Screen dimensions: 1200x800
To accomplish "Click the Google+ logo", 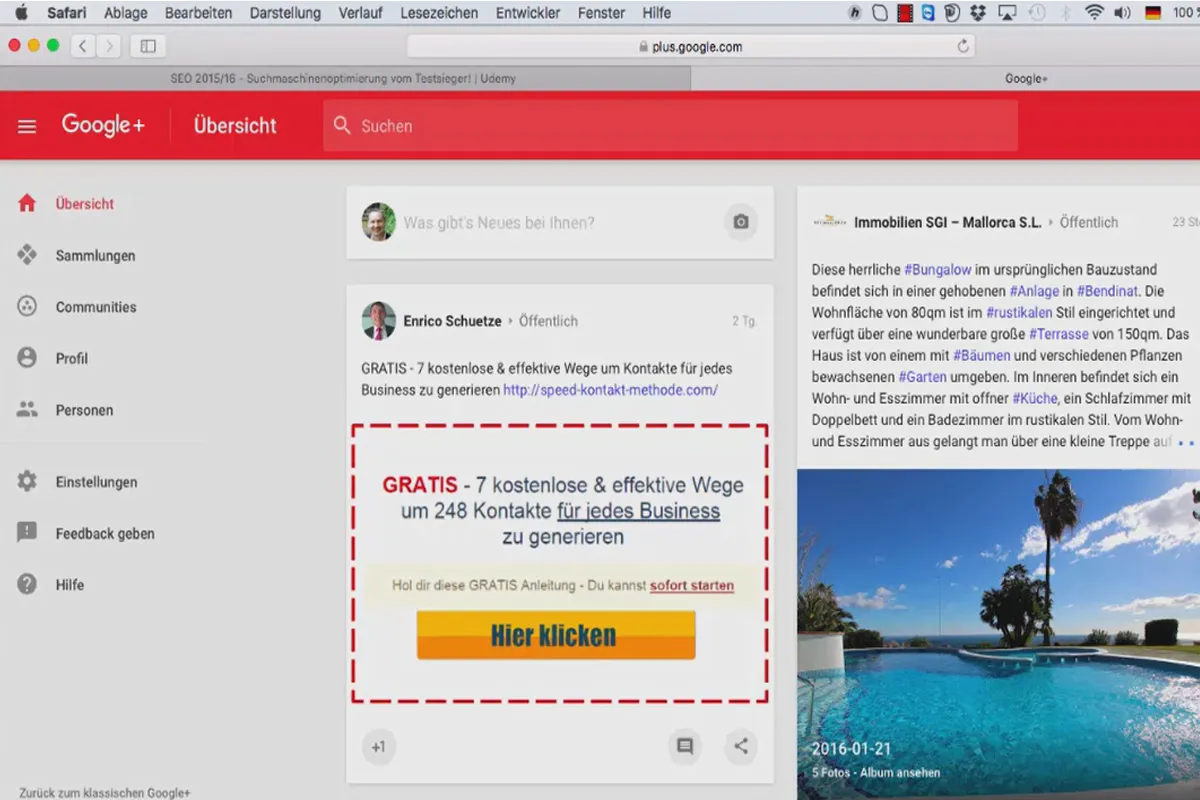I will pos(103,125).
